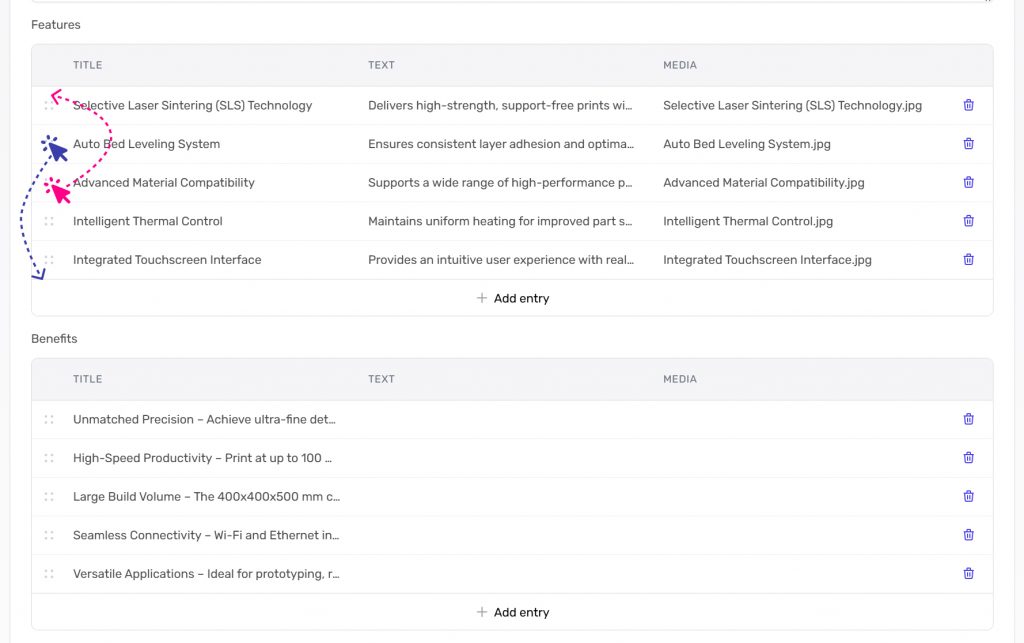The width and height of the screenshot is (1024, 643).
Task: Remove the Versatile Applications benefit row
Action: point(968,574)
